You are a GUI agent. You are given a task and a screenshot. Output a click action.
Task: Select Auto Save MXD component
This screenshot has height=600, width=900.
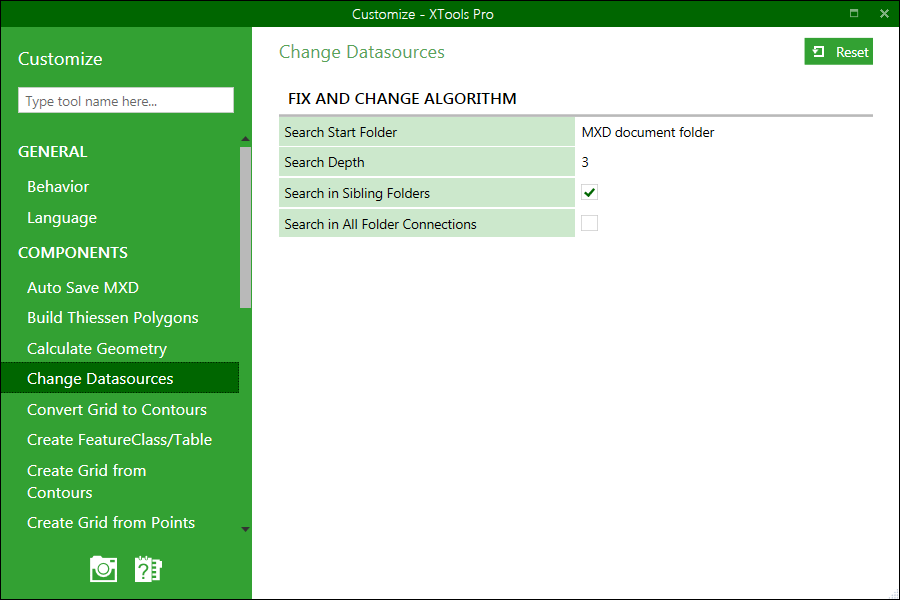click(83, 287)
